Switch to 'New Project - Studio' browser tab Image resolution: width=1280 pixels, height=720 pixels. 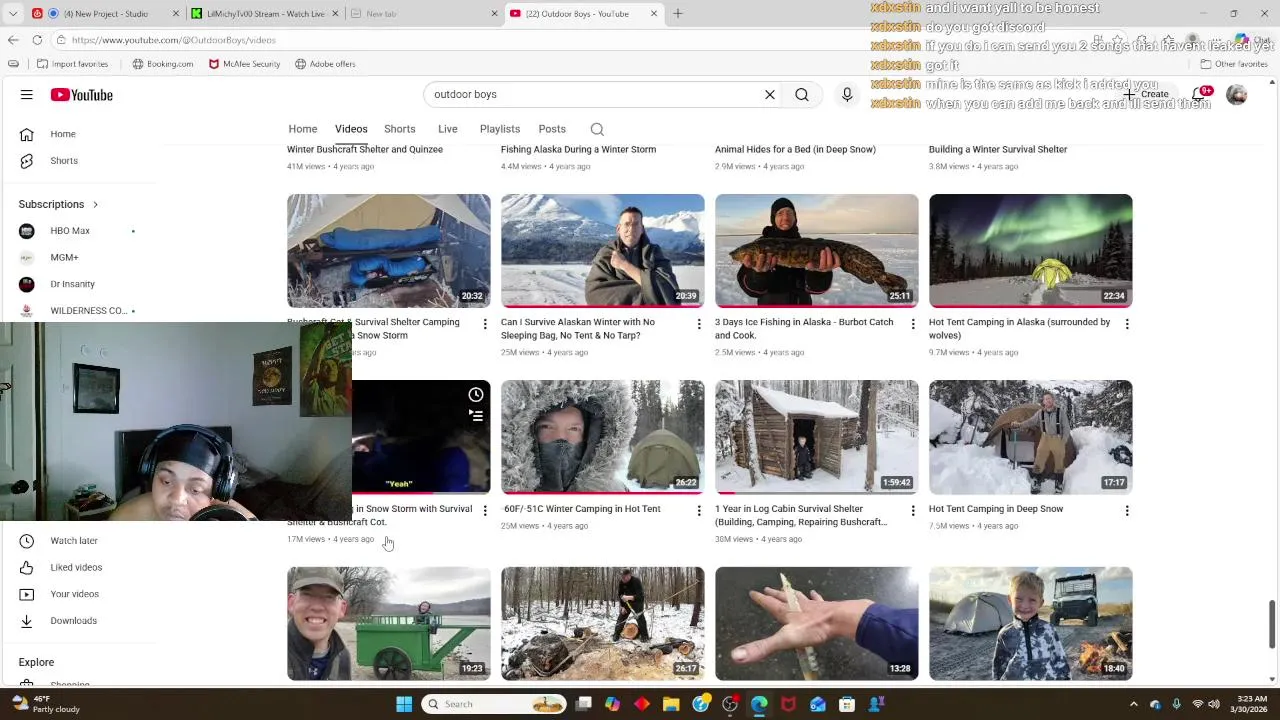(105, 14)
